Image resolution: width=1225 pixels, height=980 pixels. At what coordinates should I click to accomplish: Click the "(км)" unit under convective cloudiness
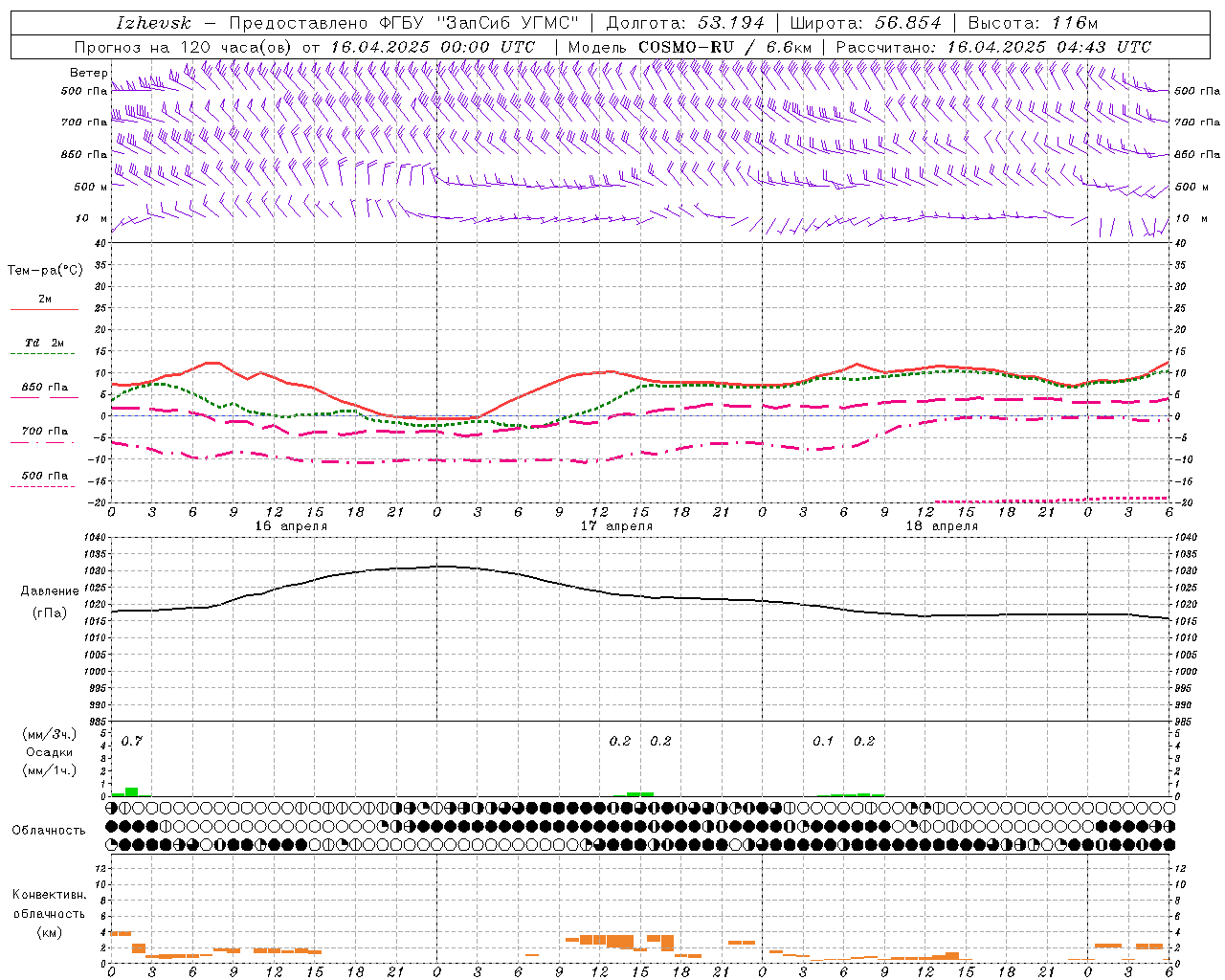pyautogui.click(x=49, y=932)
